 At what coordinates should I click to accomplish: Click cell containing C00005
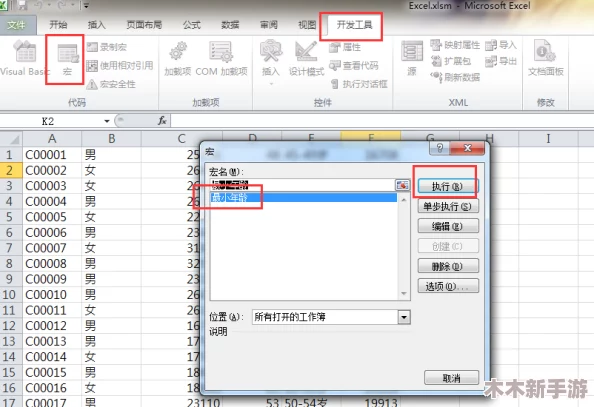point(52,217)
